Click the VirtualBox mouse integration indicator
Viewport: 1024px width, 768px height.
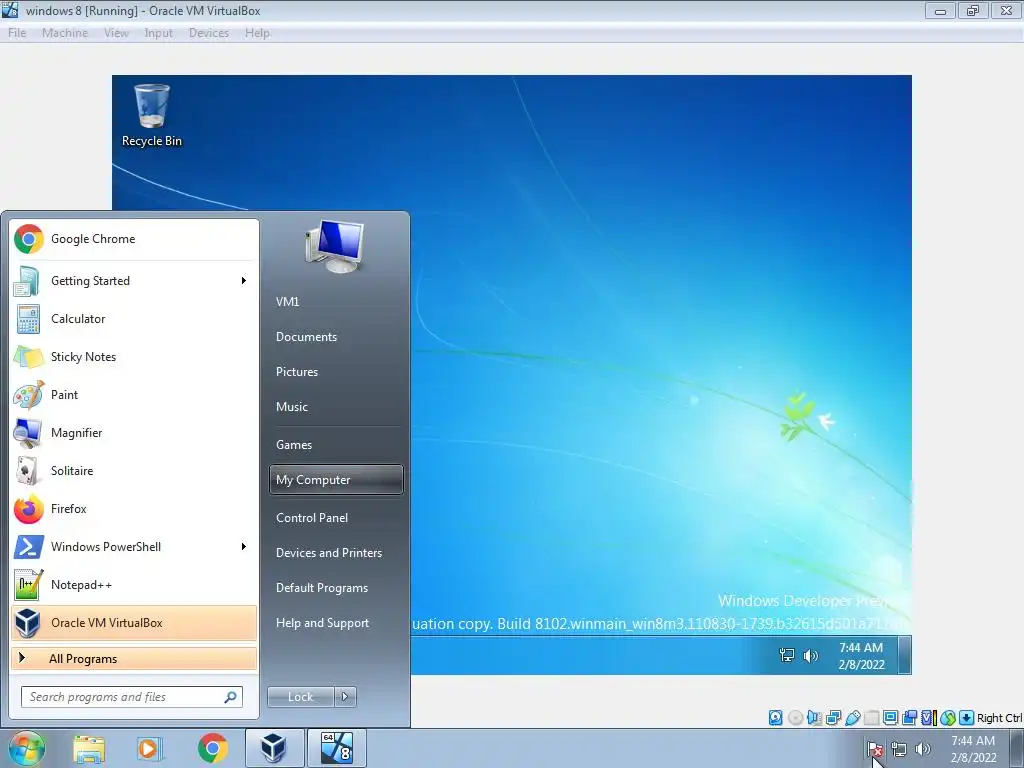948,718
